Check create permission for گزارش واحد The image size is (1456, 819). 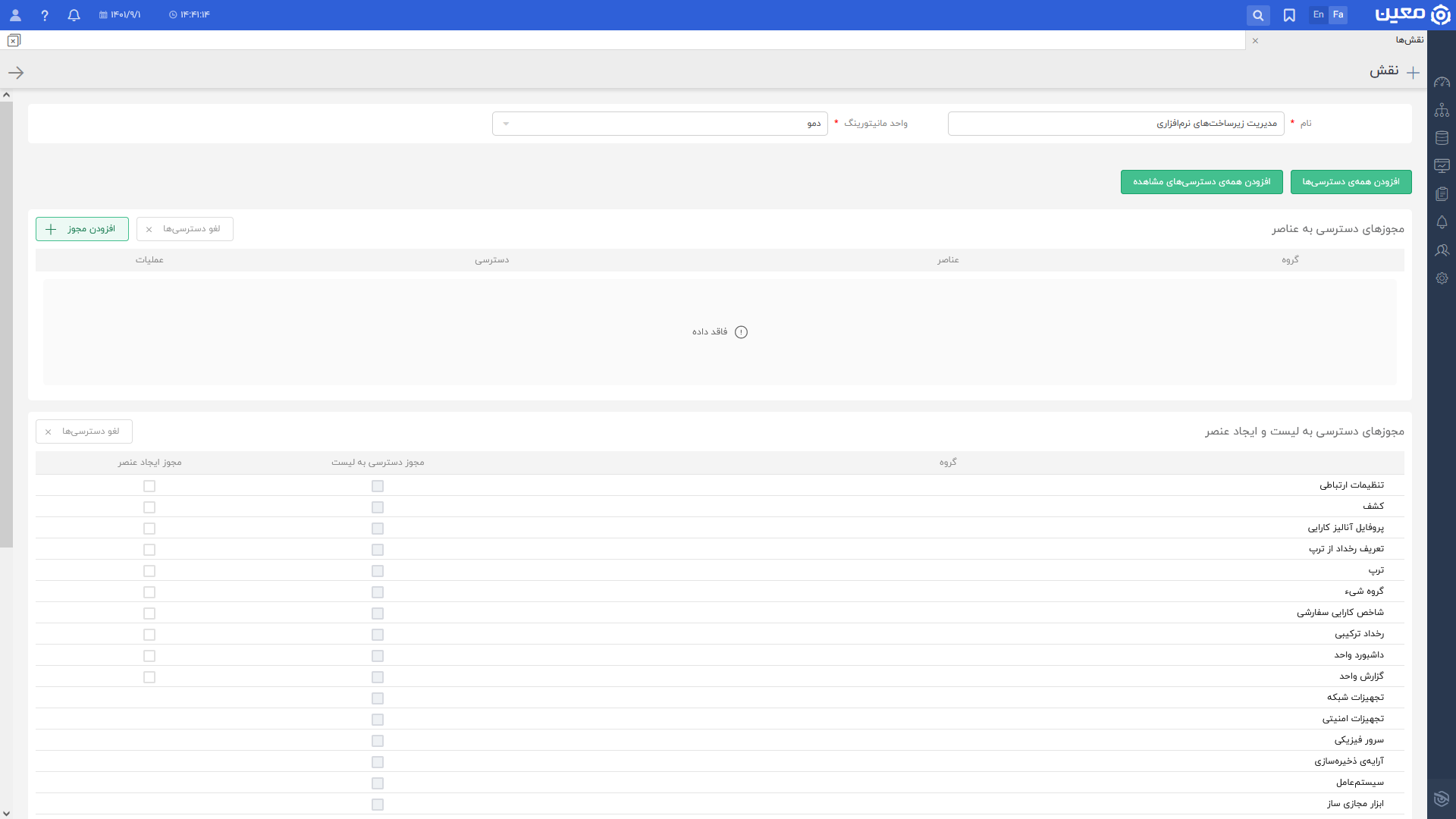(149, 677)
